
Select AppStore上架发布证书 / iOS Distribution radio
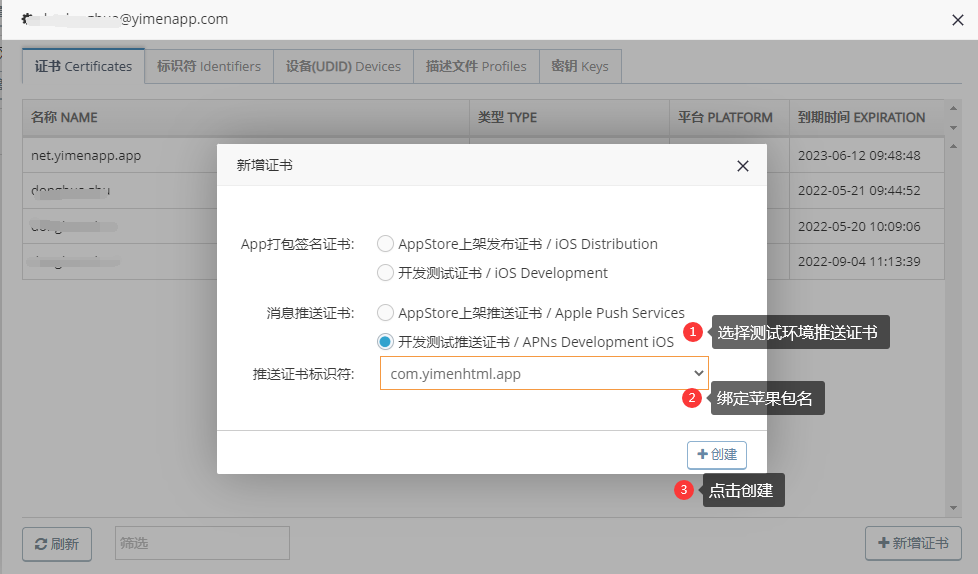pos(385,244)
